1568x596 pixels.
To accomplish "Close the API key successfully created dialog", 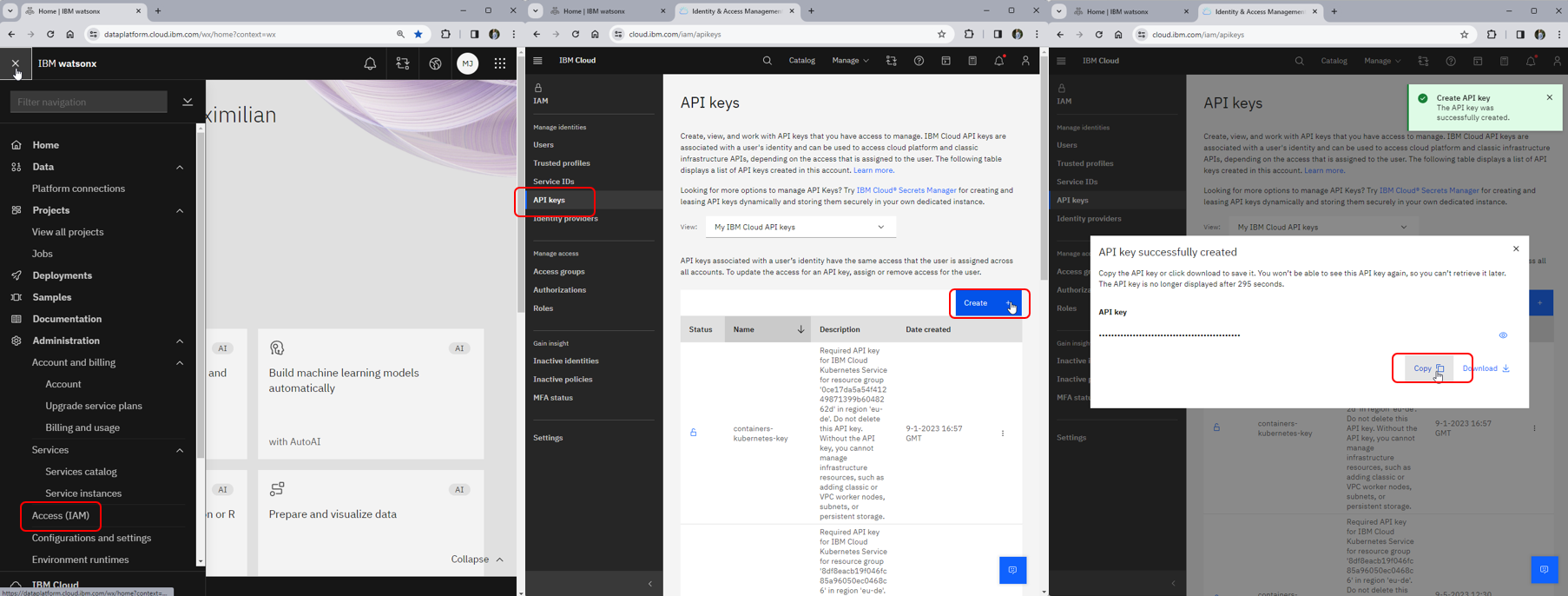I will coord(1516,249).
